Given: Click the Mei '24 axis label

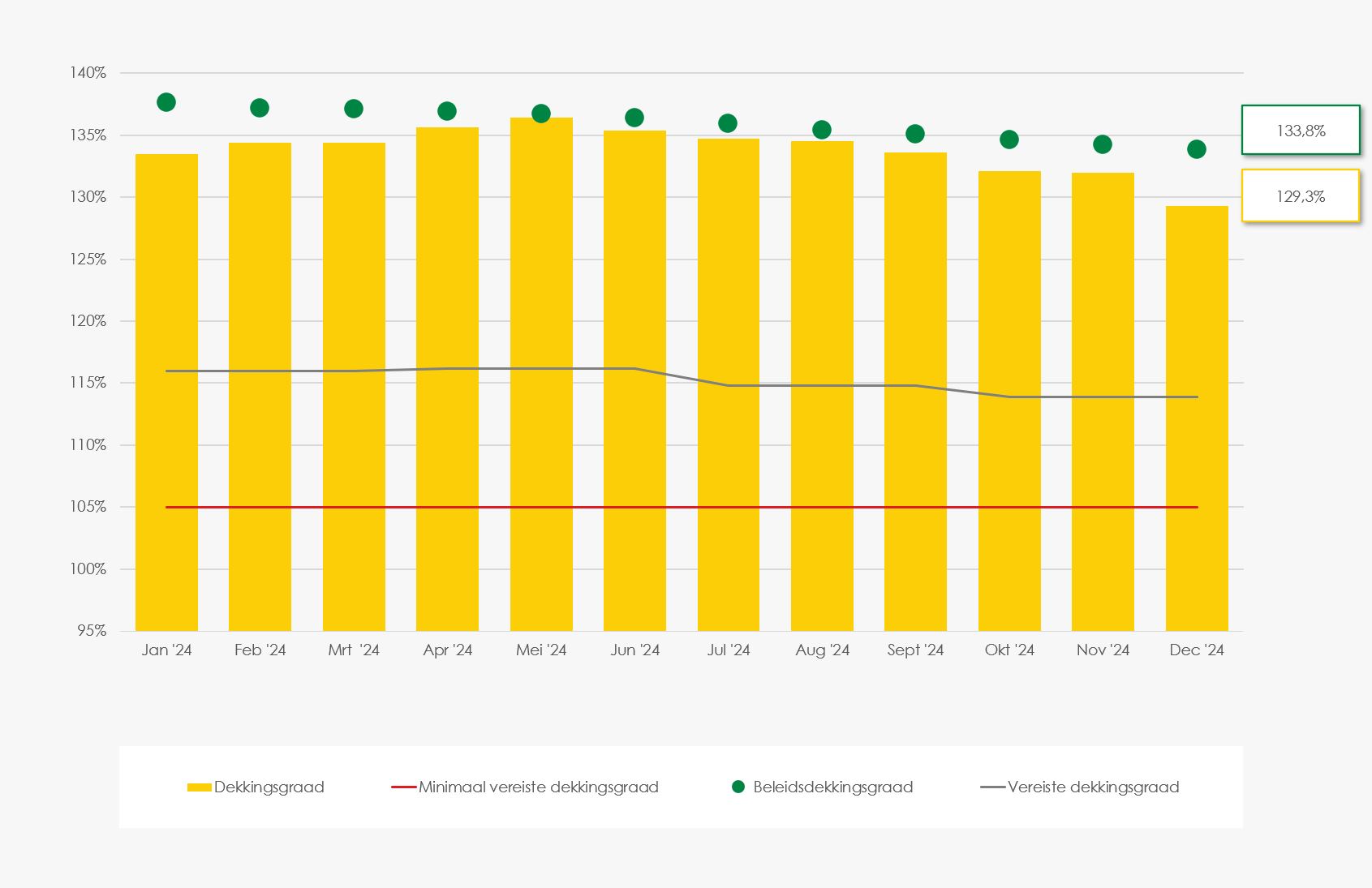Looking at the screenshot, I should (x=541, y=650).
